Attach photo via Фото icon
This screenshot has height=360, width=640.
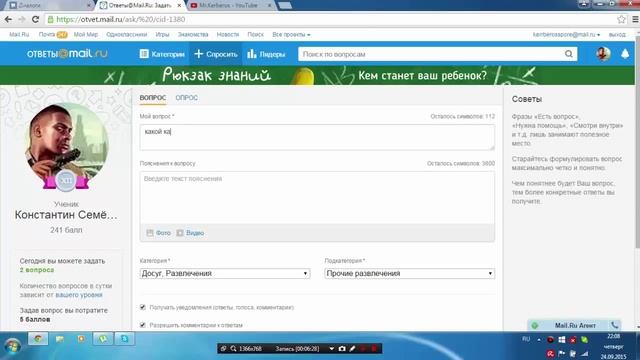pyautogui.click(x=150, y=233)
